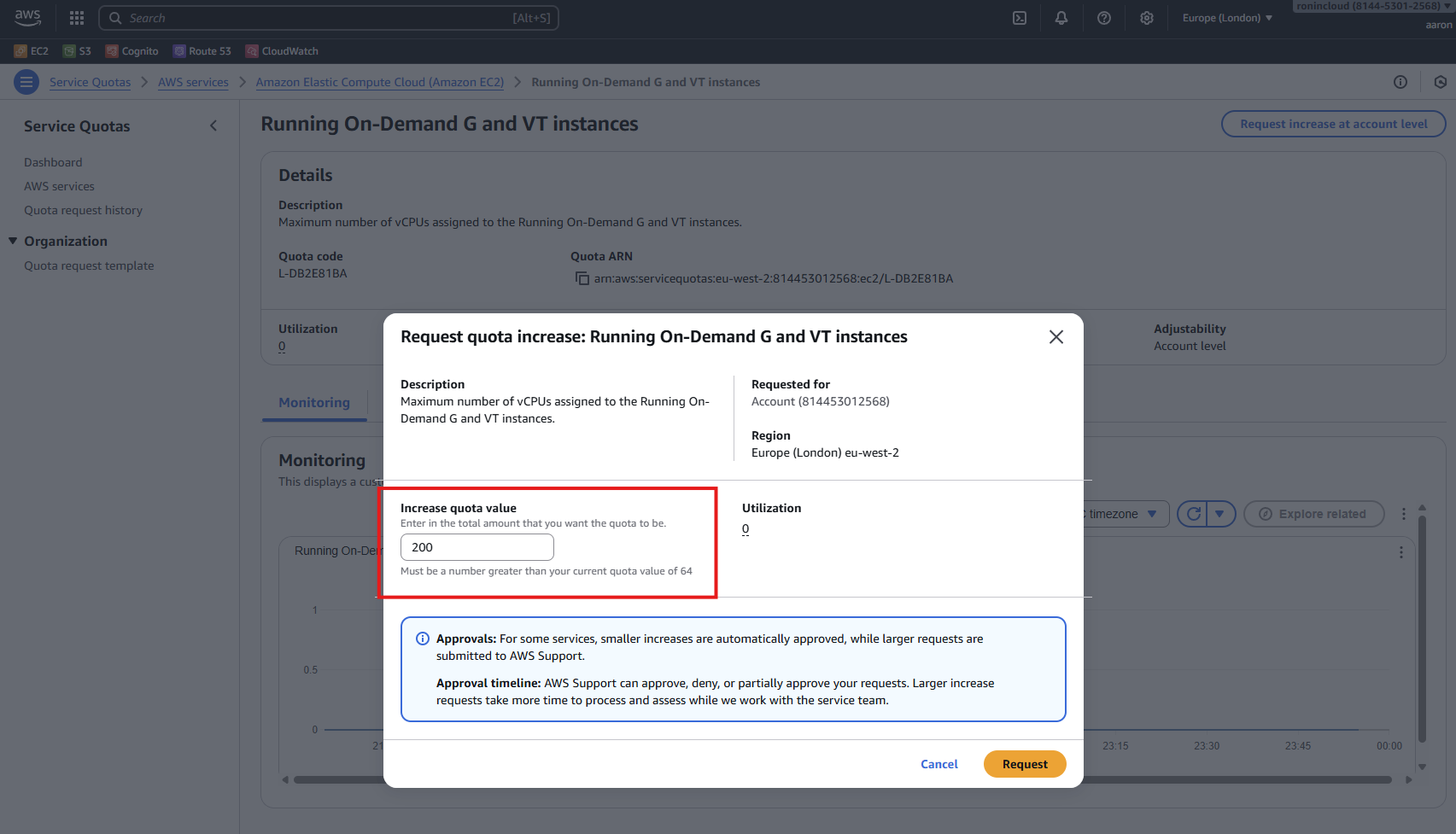This screenshot has width=1456, height=834.
Task: Click Request increase at account level
Action: [x=1333, y=124]
